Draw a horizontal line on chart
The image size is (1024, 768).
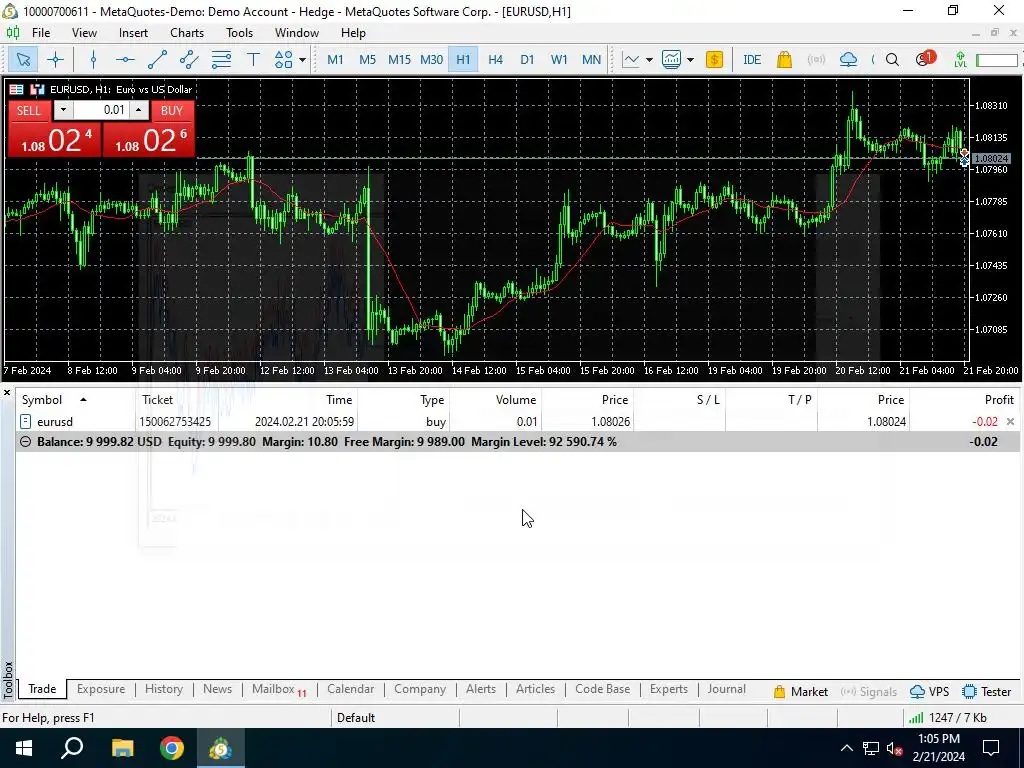(x=125, y=60)
